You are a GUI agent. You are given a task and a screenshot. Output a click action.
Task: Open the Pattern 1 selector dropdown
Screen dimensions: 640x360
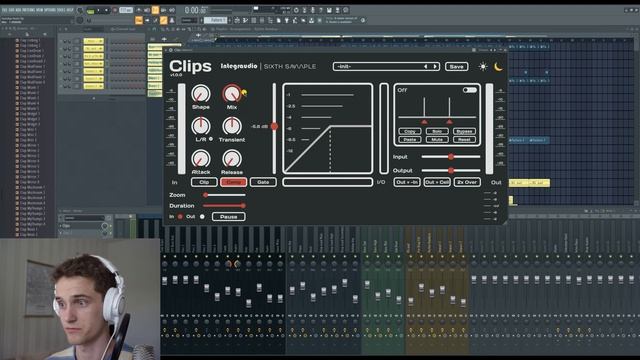[216, 20]
